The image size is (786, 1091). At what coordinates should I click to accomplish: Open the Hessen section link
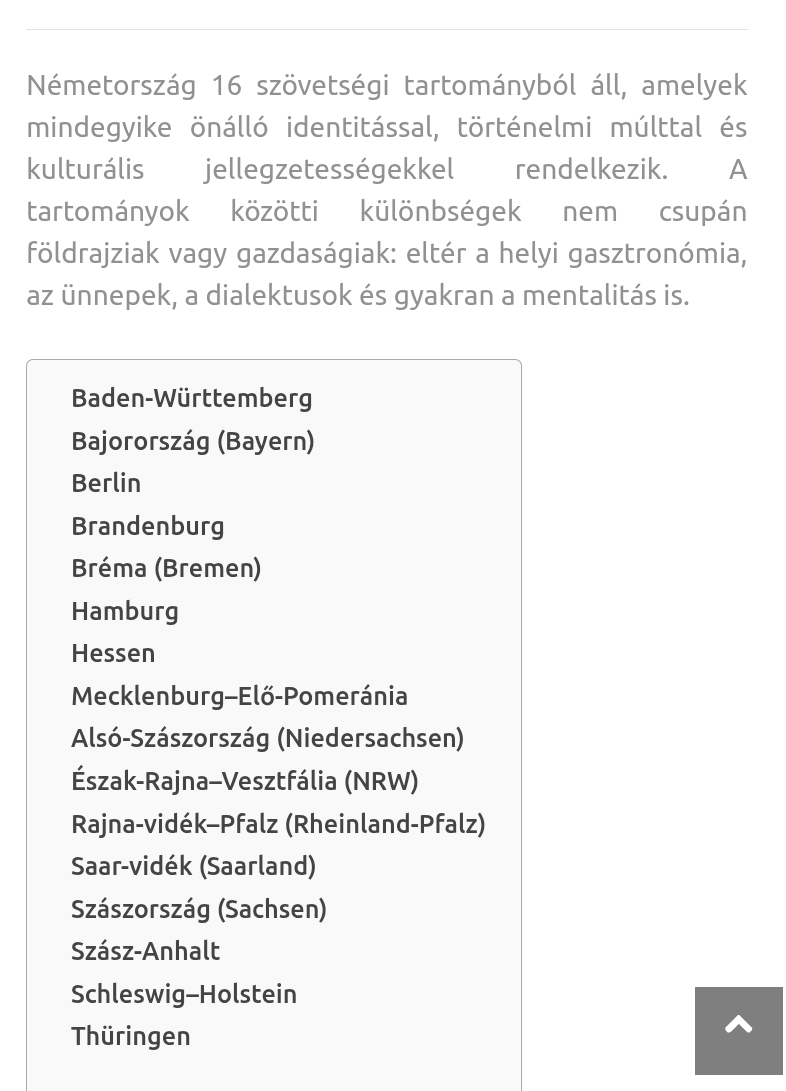113,653
